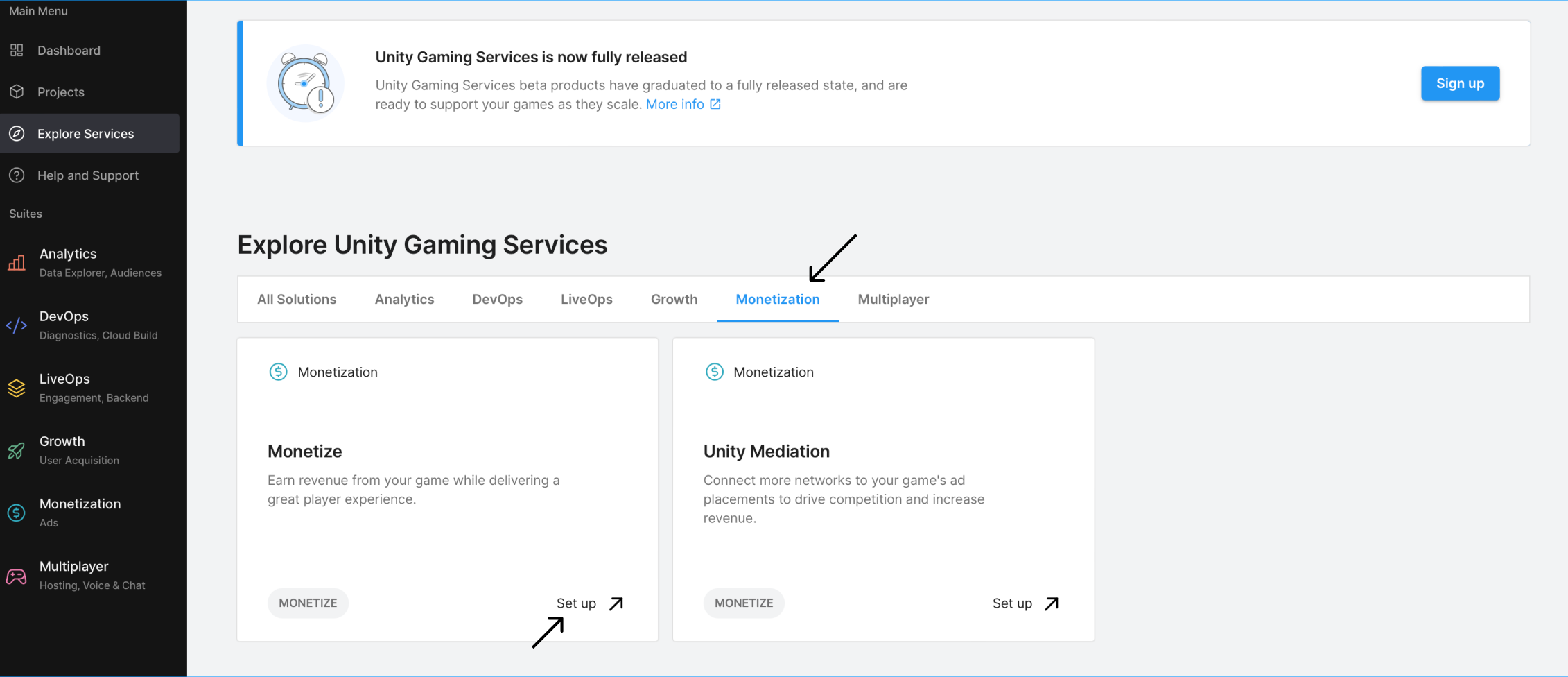Open the external link icon beside More info

click(x=715, y=104)
